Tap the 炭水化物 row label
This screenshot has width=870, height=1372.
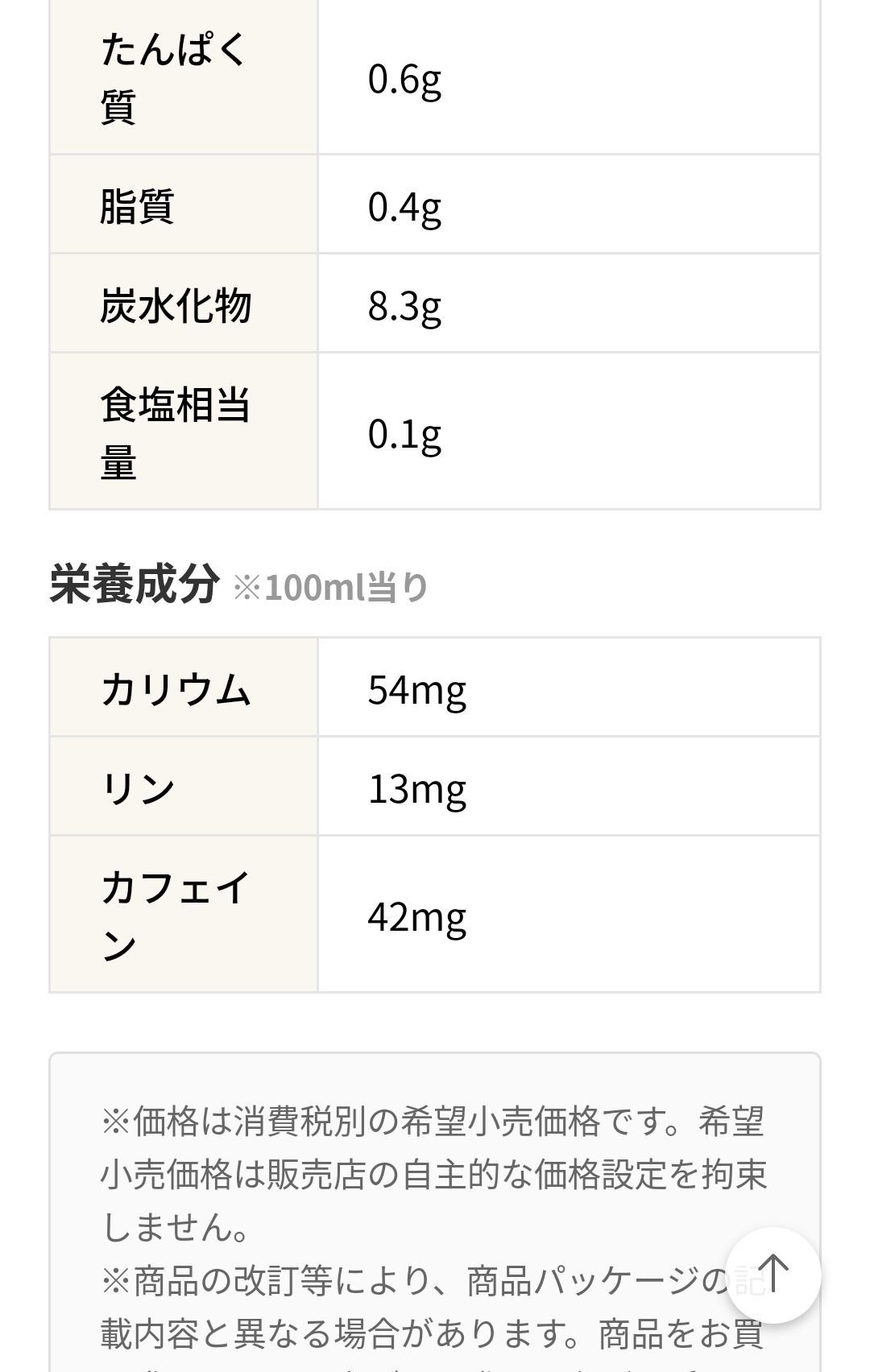[x=176, y=305]
